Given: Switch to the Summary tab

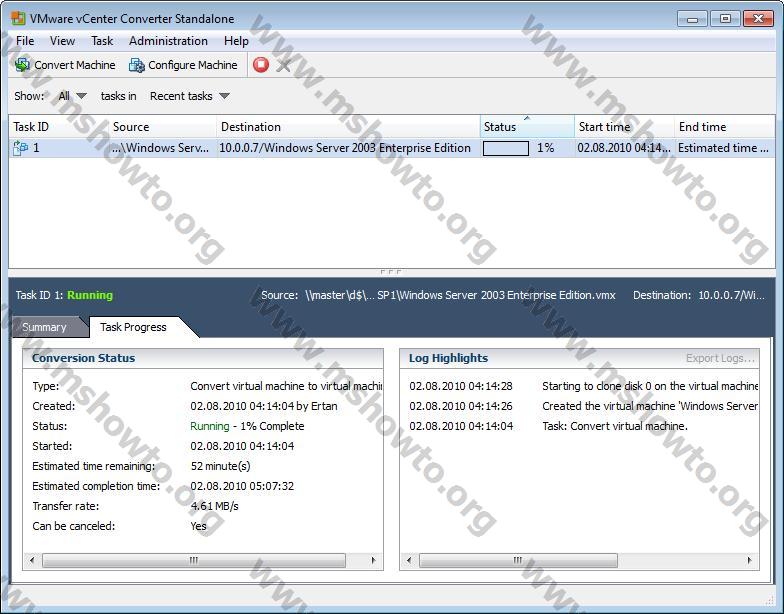Looking at the screenshot, I should [x=44, y=327].
